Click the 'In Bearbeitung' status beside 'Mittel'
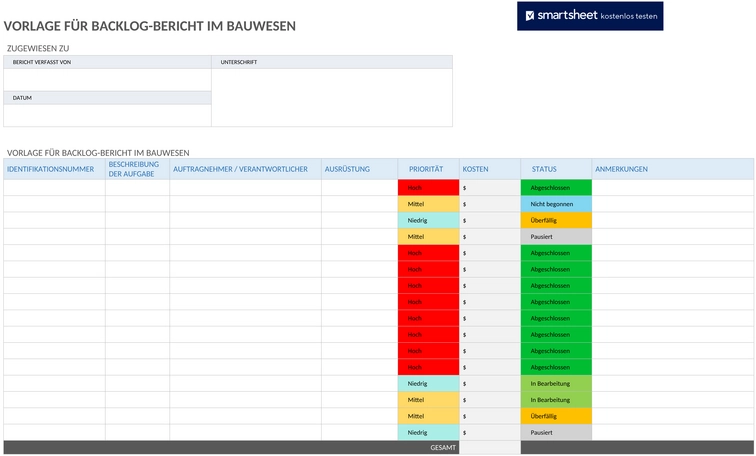 coord(556,400)
